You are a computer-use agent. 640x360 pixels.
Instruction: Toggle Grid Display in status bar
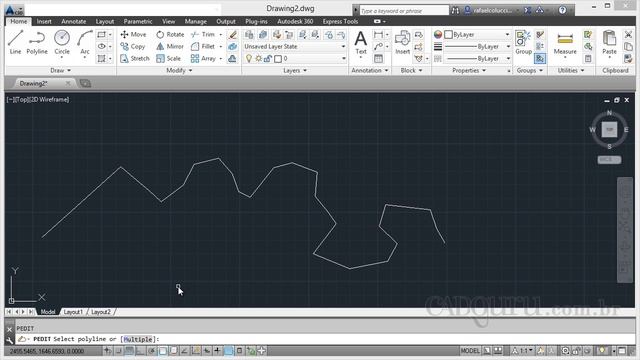pos(129,351)
